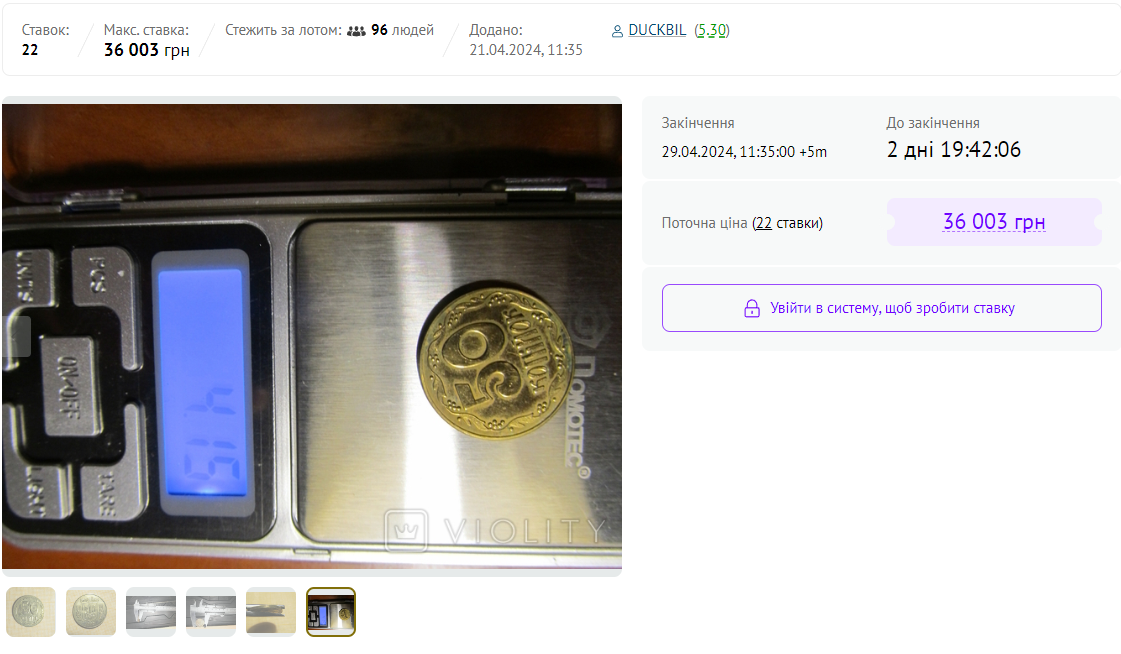Select the highlighted scale photo thumbnail
Viewport: 1121px width, 654px height.
click(x=331, y=612)
